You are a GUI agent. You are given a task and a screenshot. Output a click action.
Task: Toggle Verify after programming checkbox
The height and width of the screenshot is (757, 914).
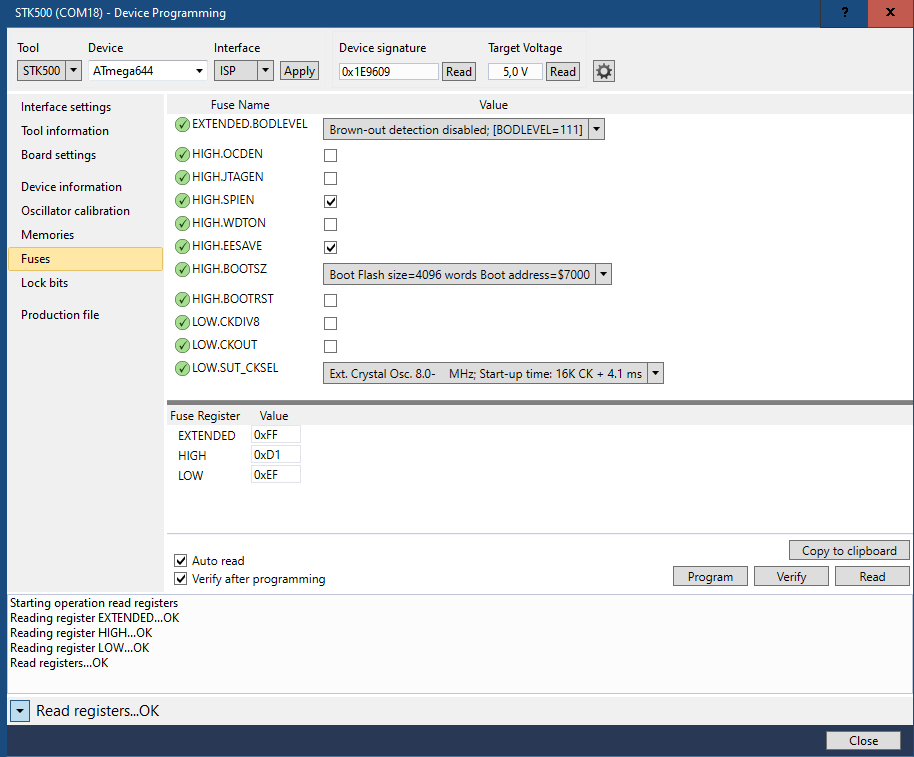181,579
